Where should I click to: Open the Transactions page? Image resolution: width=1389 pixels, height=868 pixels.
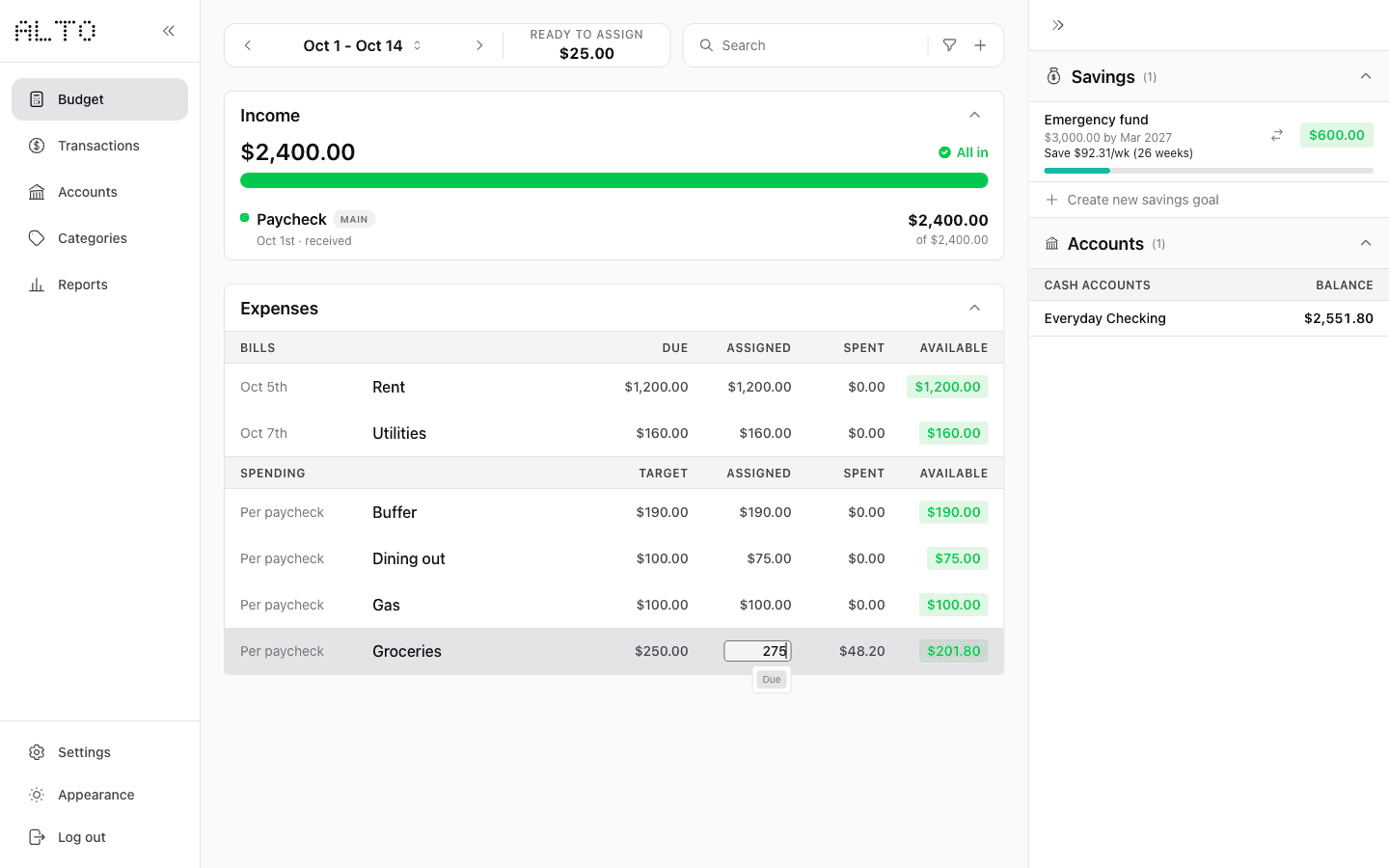(x=99, y=146)
